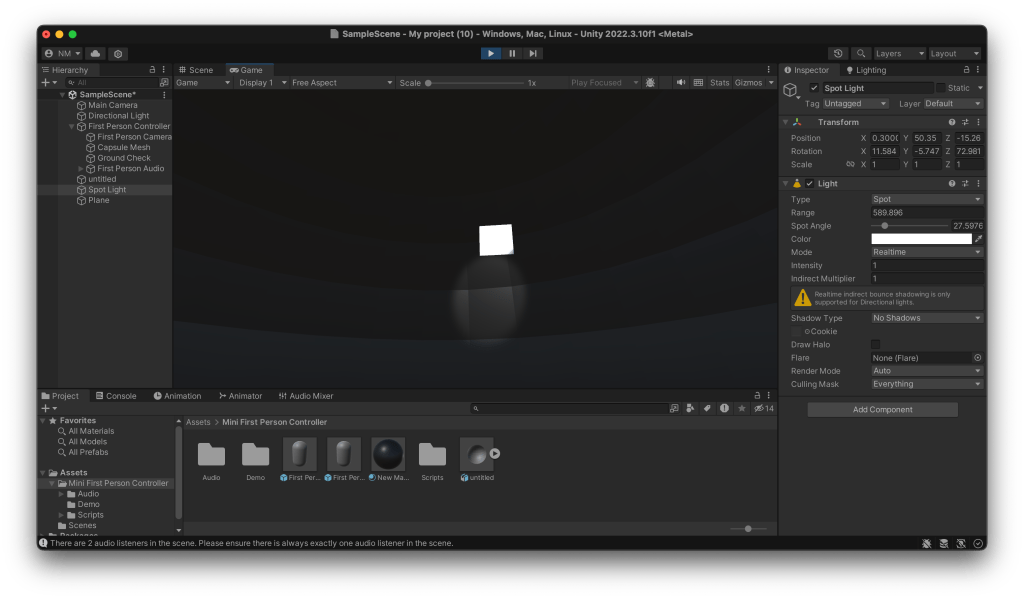Expand the First Person Audio item
This screenshot has height=599, width=1024.
[x=81, y=169]
